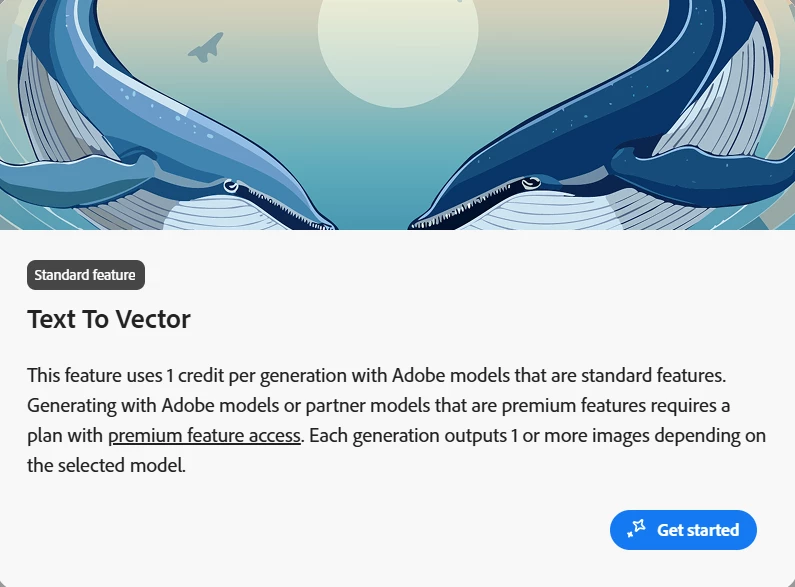Click the left whale's pectoral fin
Viewport: 795px width, 587px height.
click(x=76, y=177)
